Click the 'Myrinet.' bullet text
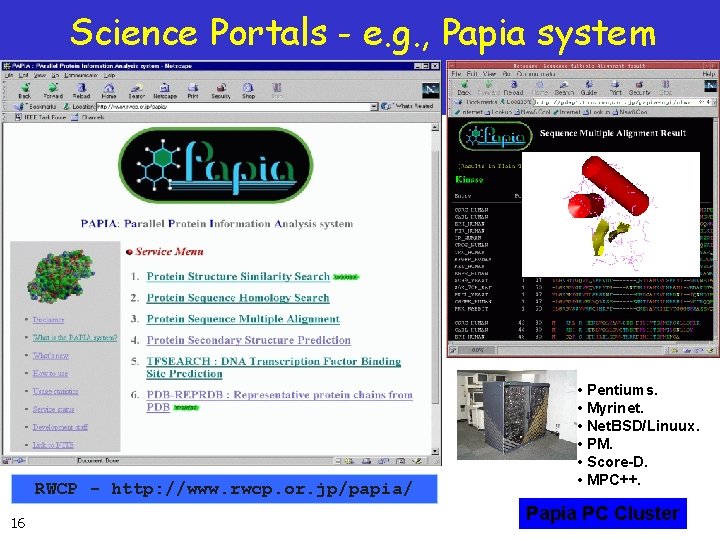 (x=615, y=408)
